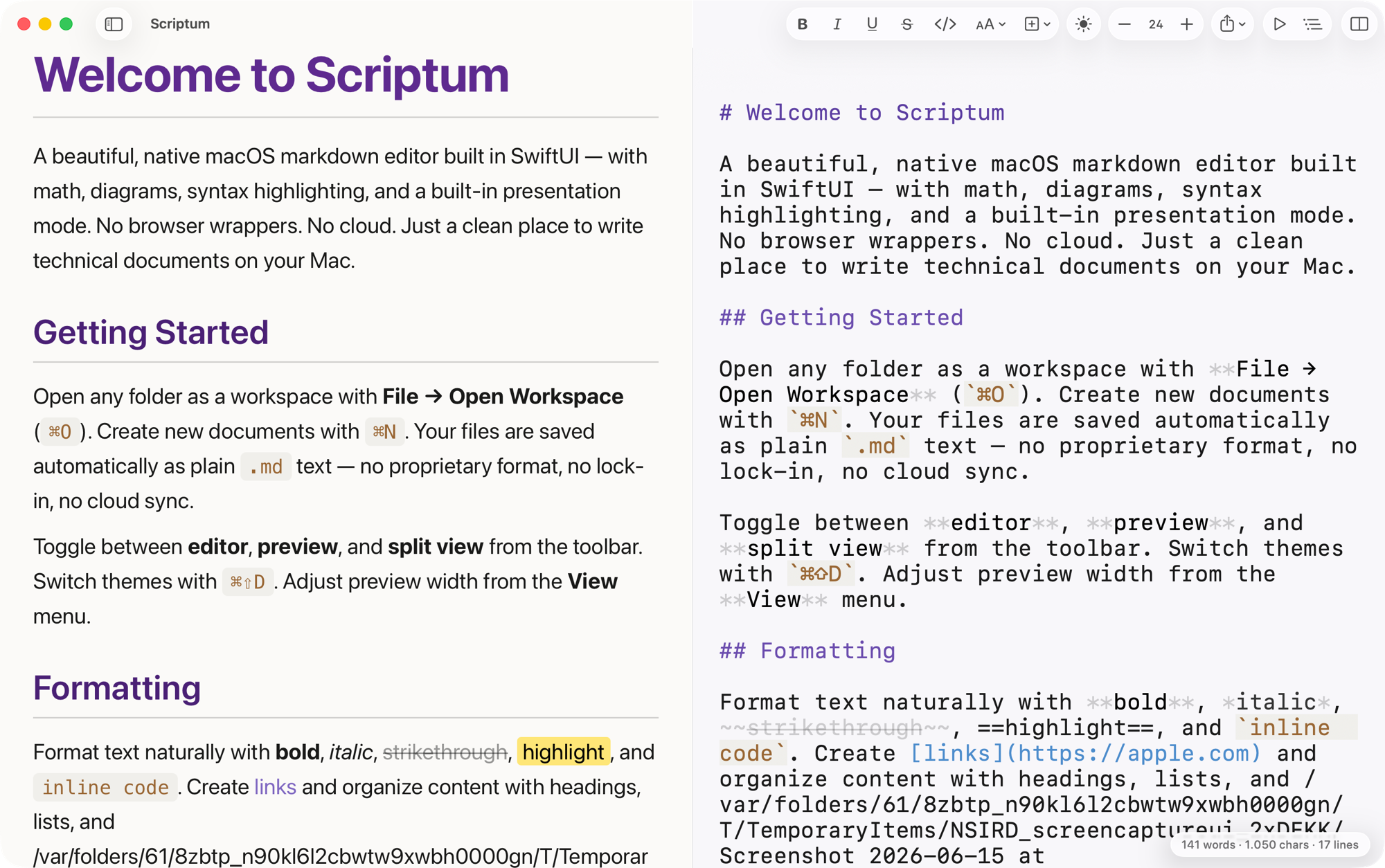Image resolution: width=1385 pixels, height=868 pixels.
Task: Click the '## Formatting' editor line
Action: (807, 651)
